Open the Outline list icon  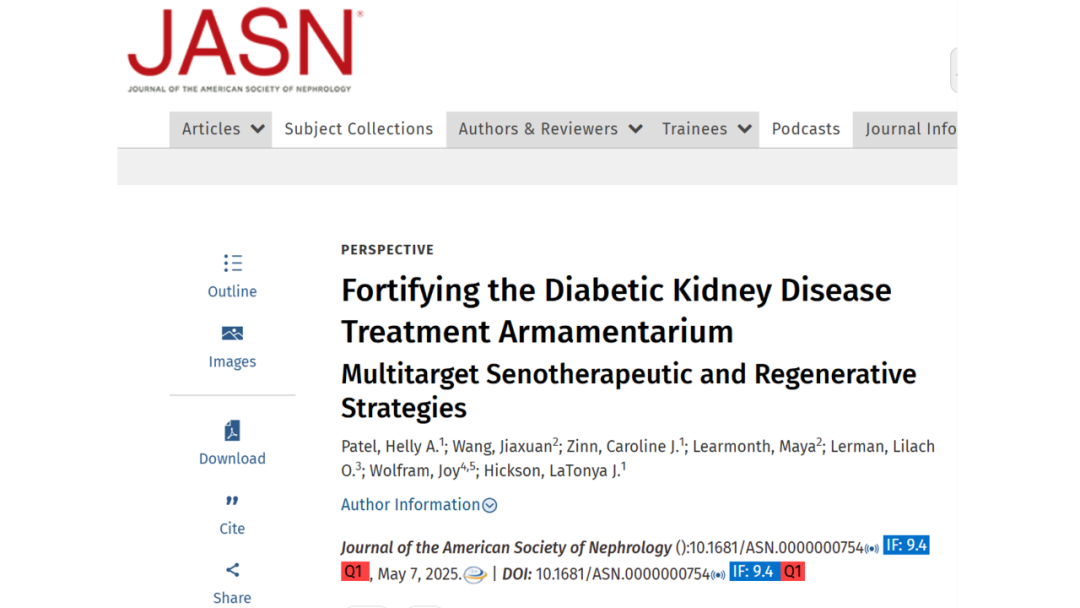[233, 263]
